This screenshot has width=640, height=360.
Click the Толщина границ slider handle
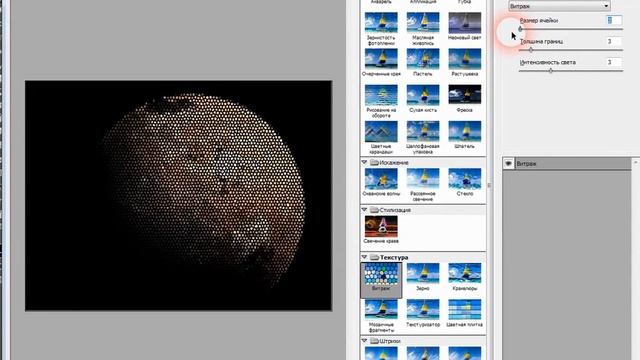(531, 50)
